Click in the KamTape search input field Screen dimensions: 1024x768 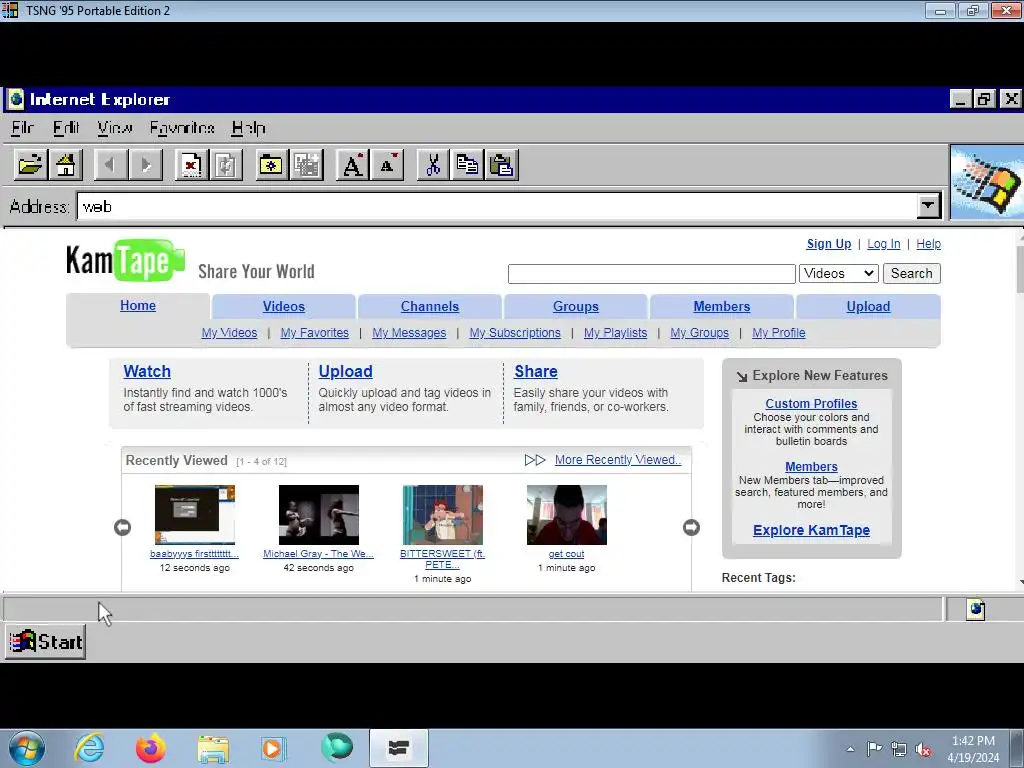click(652, 274)
